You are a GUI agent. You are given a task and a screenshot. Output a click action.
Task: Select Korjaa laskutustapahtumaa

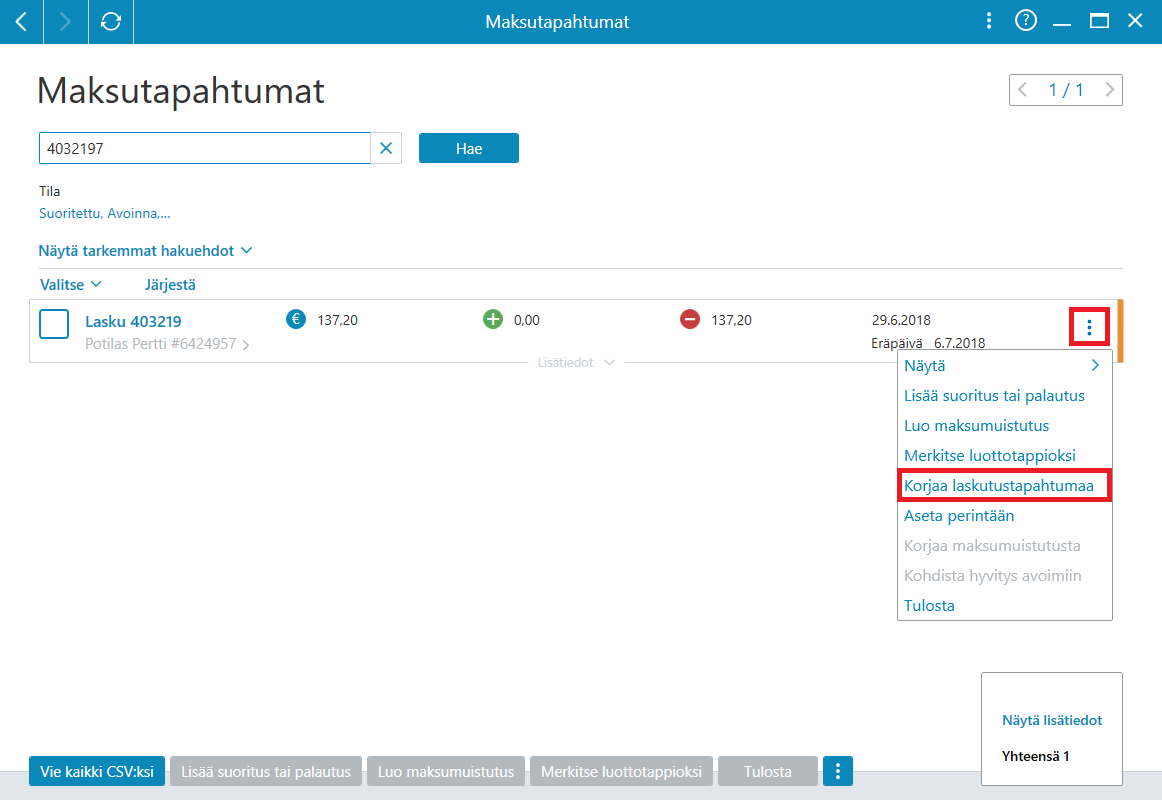tap(1004, 485)
